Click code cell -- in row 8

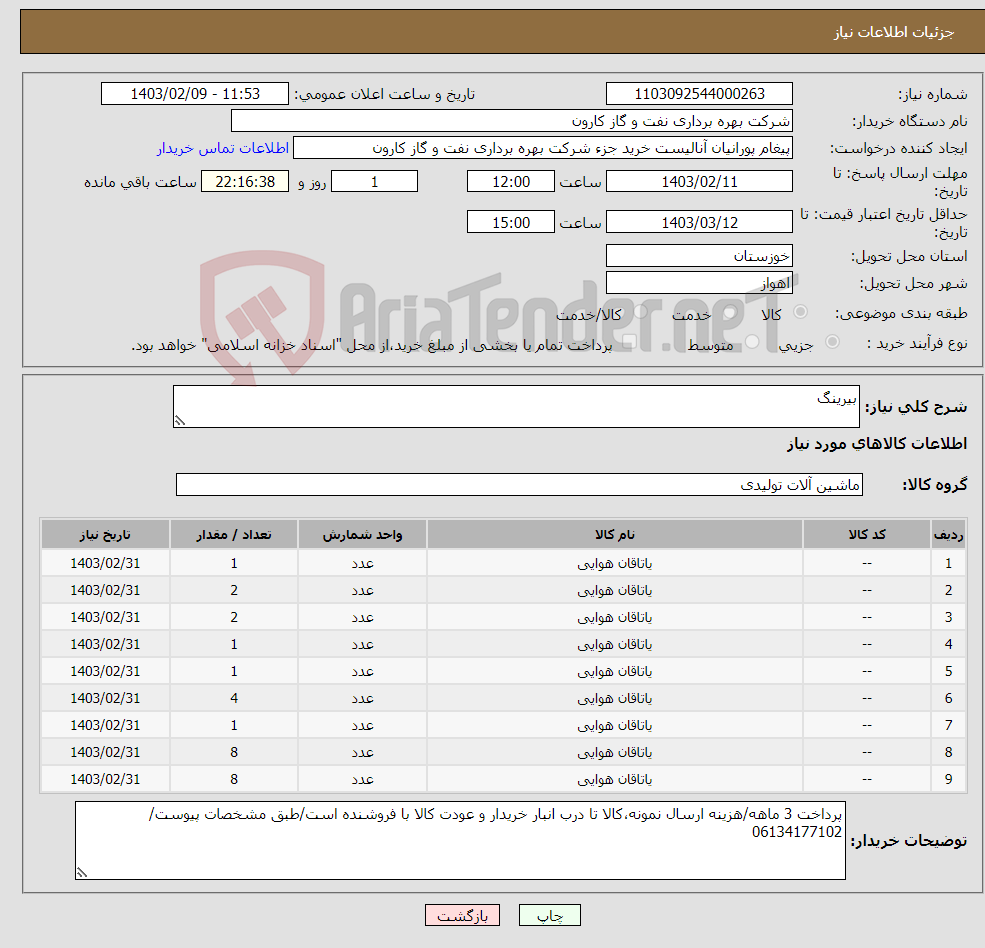tap(867, 753)
